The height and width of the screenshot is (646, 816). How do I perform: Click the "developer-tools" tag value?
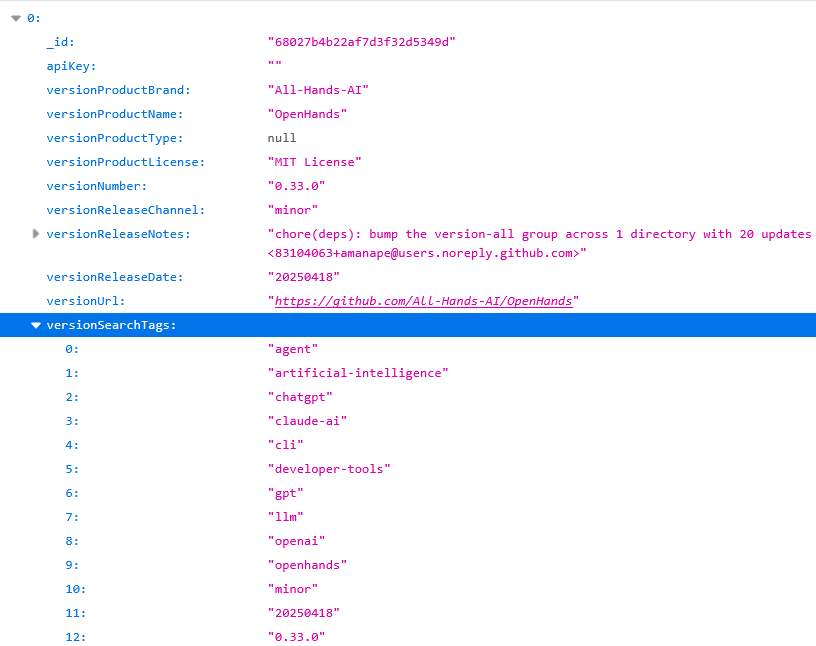click(329, 469)
